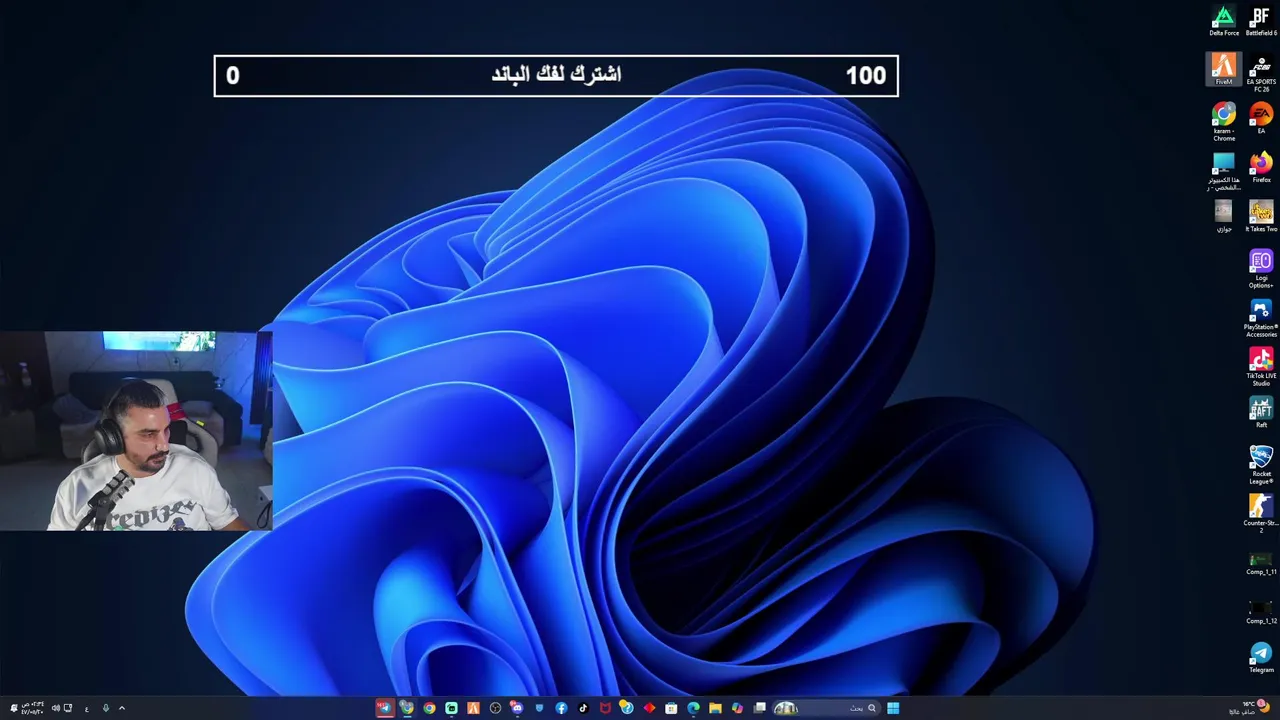Open the karam - Chrome shortcut

[x=1224, y=123]
